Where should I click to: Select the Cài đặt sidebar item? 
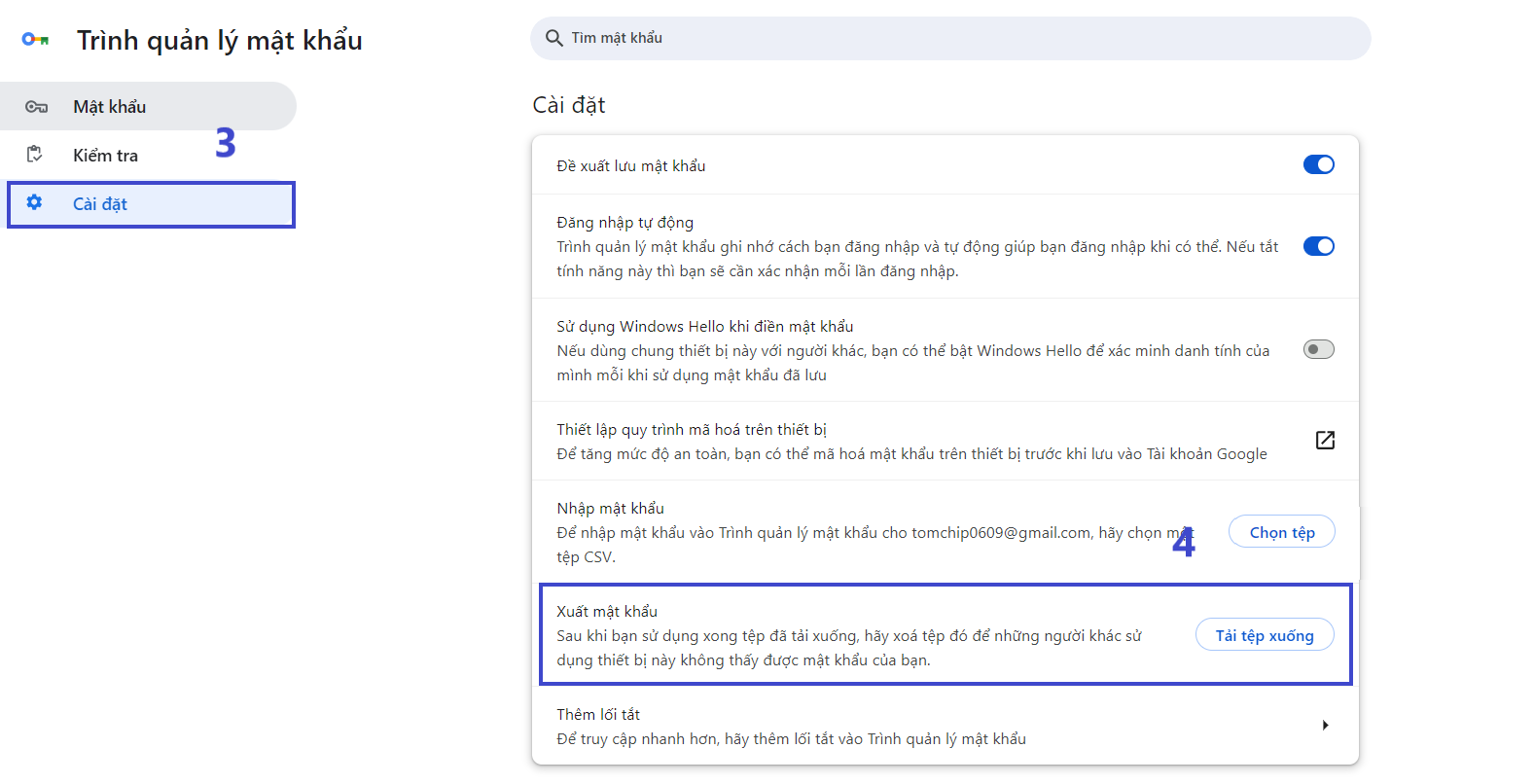151,204
